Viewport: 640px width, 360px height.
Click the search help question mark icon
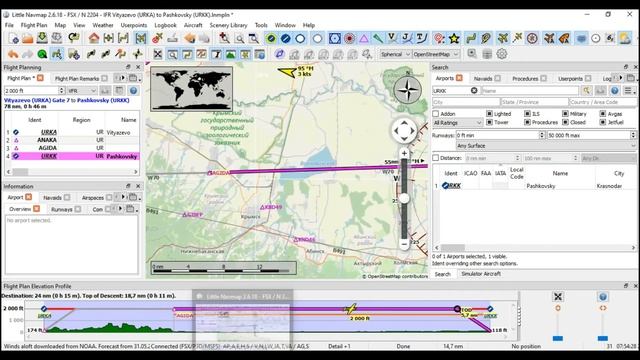(x=615, y=91)
